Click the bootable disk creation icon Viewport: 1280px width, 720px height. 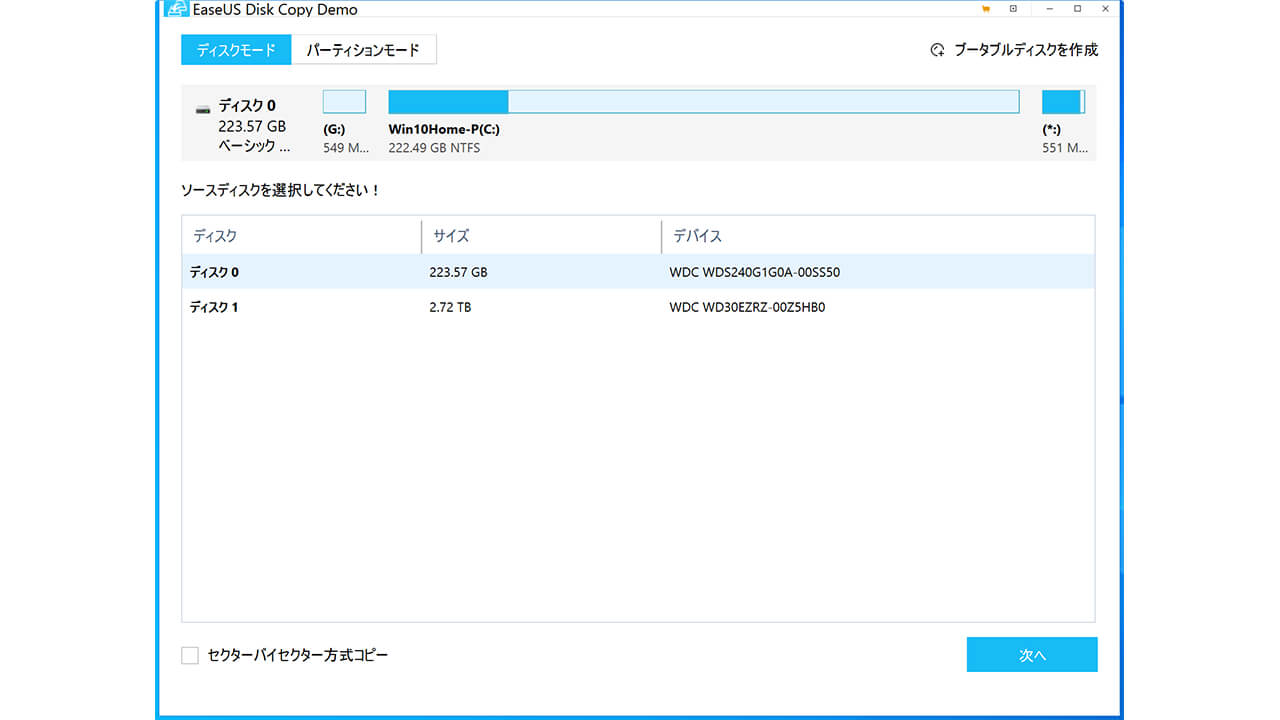(x=937, y=50)
